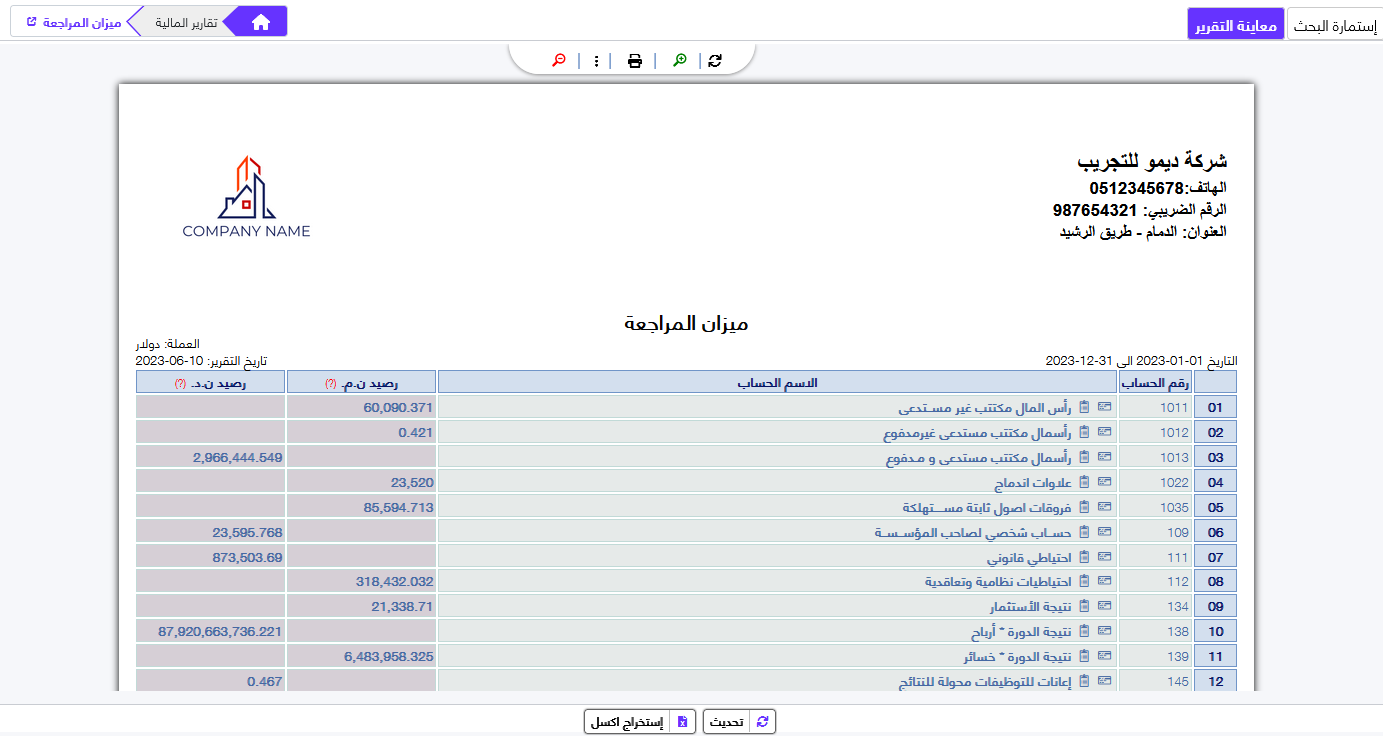Screen dimensions: 1383x736
Task: Click the ledger card icon beside account 1012
Action: (x=1104, y=432)
